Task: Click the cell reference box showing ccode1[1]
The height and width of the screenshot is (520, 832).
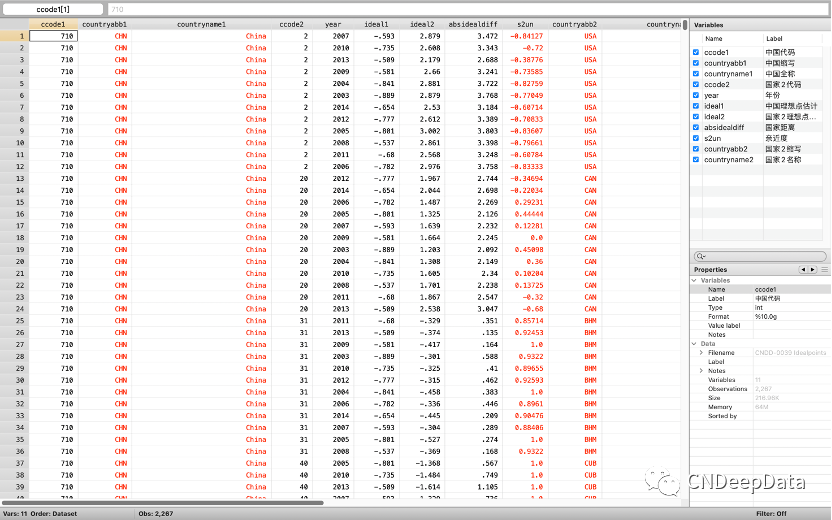Action: click(53, 9)
